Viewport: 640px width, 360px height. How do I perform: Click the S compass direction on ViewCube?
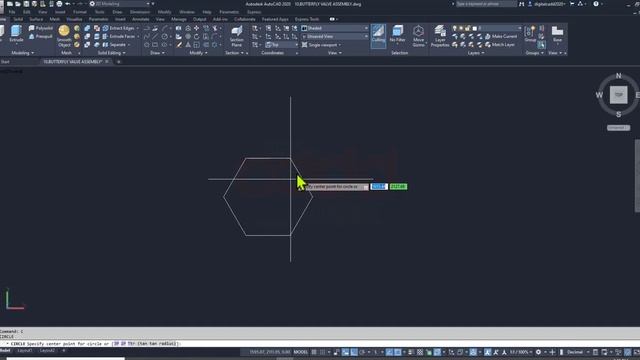[x=618, y=114]
